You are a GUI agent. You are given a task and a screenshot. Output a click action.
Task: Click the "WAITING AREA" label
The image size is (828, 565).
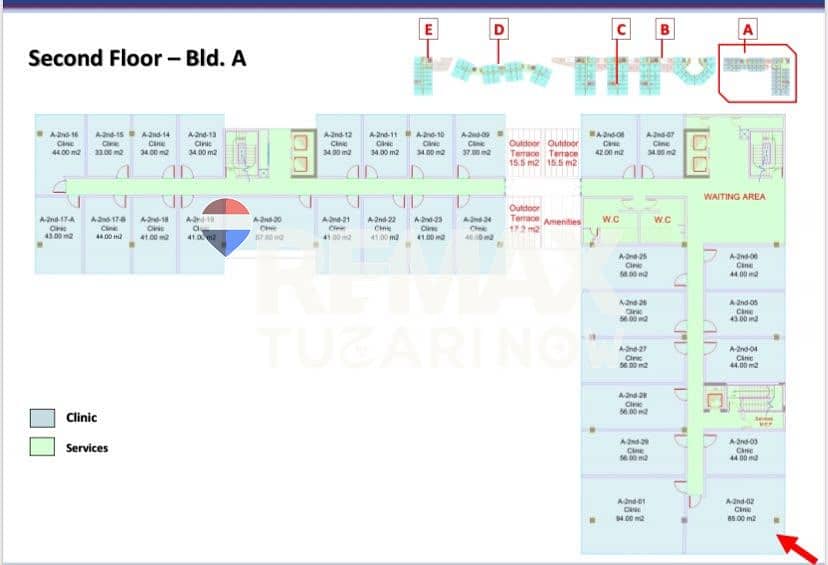[735, 196]
